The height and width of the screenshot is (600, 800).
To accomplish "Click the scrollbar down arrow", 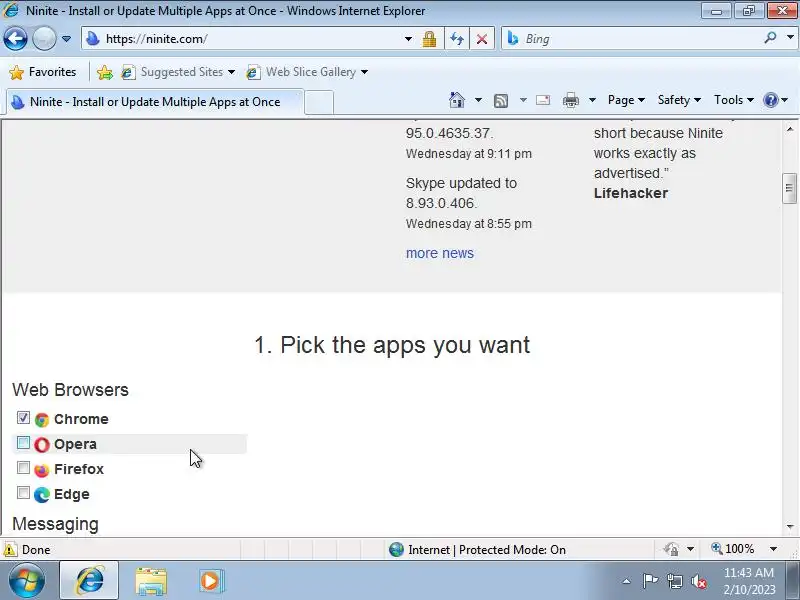I will 790,527.
